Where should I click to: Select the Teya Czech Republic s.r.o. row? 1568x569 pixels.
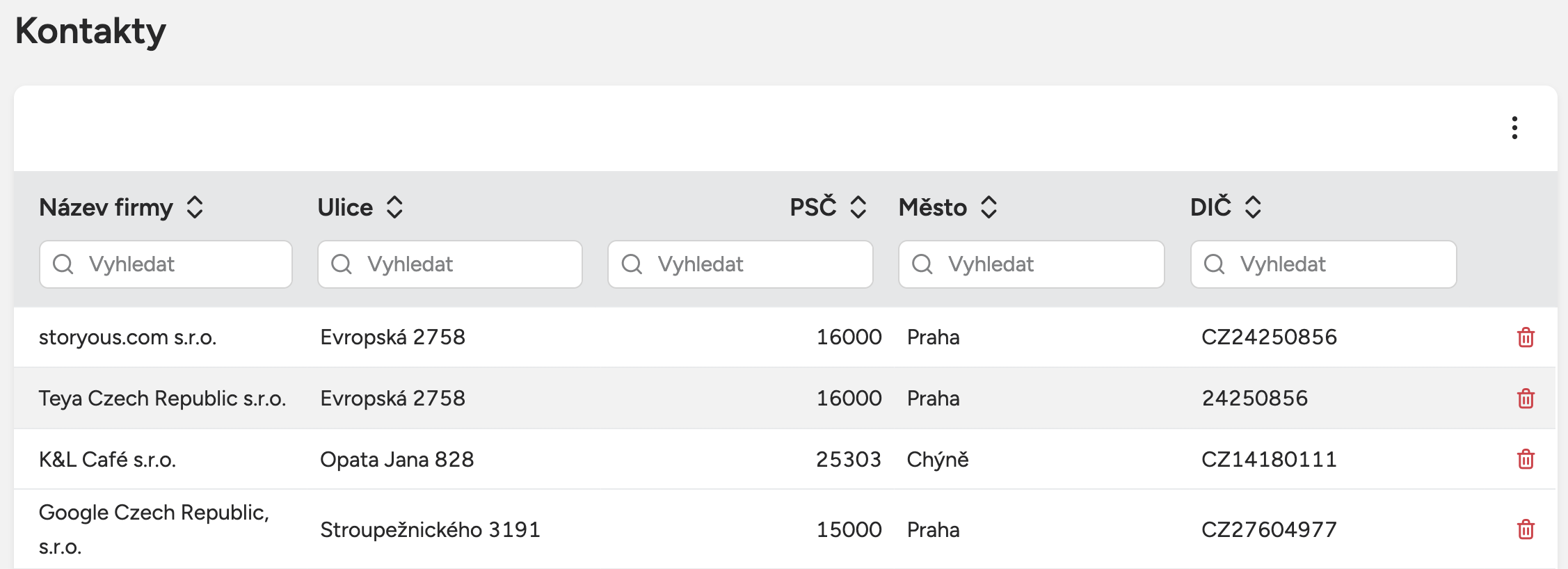tap(162, 399)
